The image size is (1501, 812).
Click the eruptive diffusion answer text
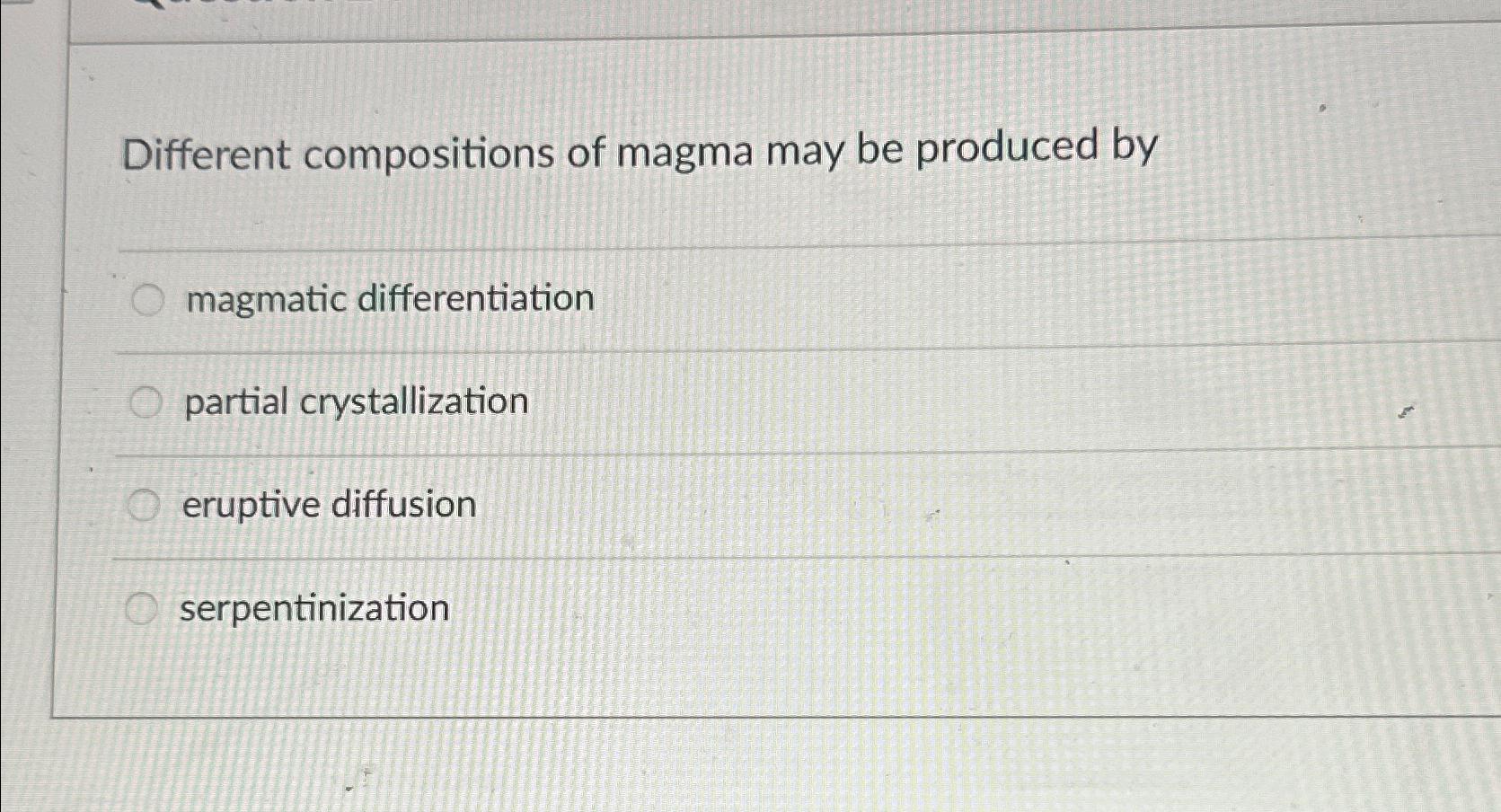click(328, 506)
